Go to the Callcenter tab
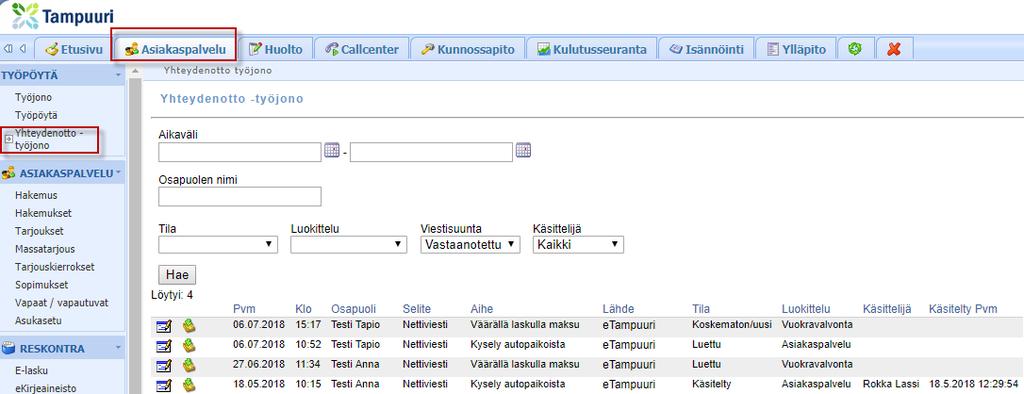This screenshot has height=394, width=1024. [x=361, y=49]
